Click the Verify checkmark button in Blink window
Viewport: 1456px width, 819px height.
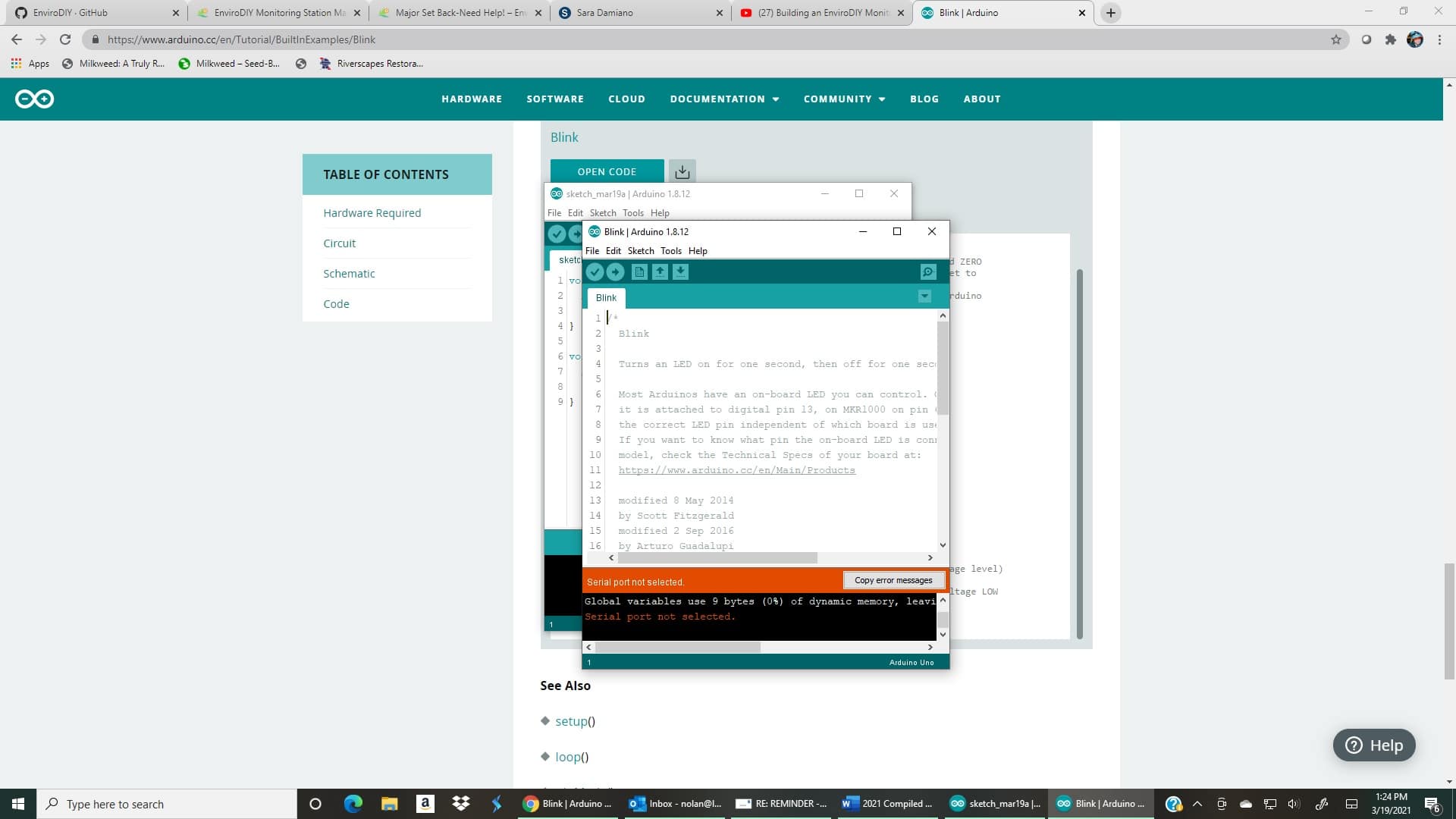[x=595, y=272]
